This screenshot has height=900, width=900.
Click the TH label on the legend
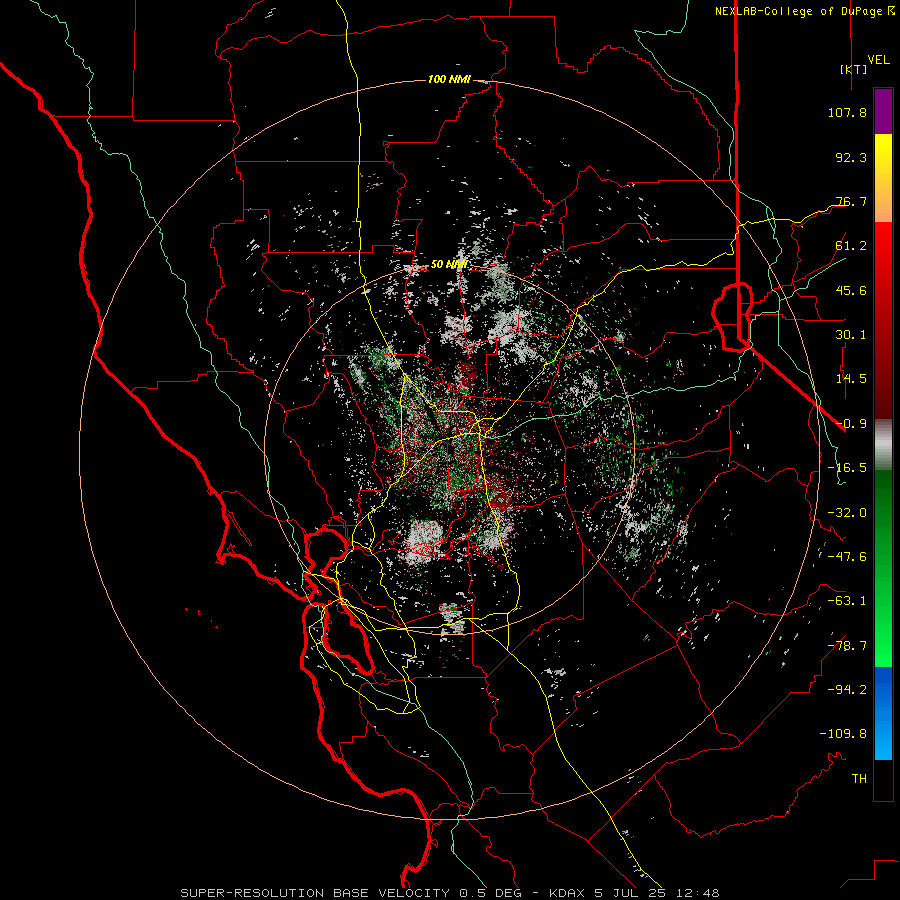pyautogui.click(x=859, y=779)
